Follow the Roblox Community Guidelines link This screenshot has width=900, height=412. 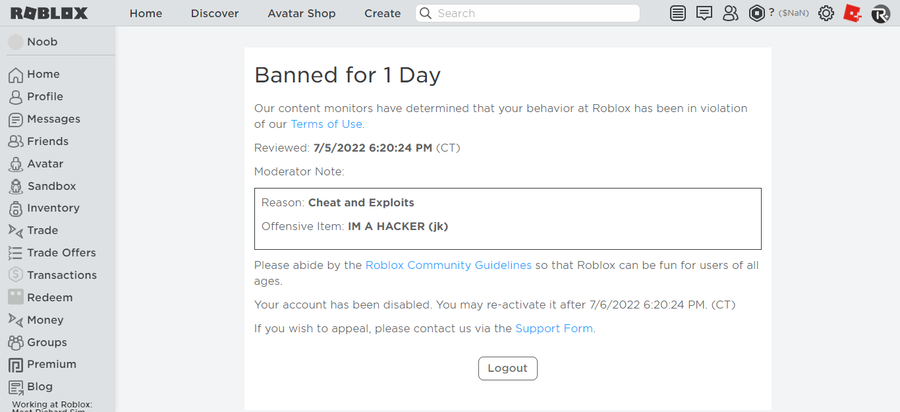[x=448, y=265]
